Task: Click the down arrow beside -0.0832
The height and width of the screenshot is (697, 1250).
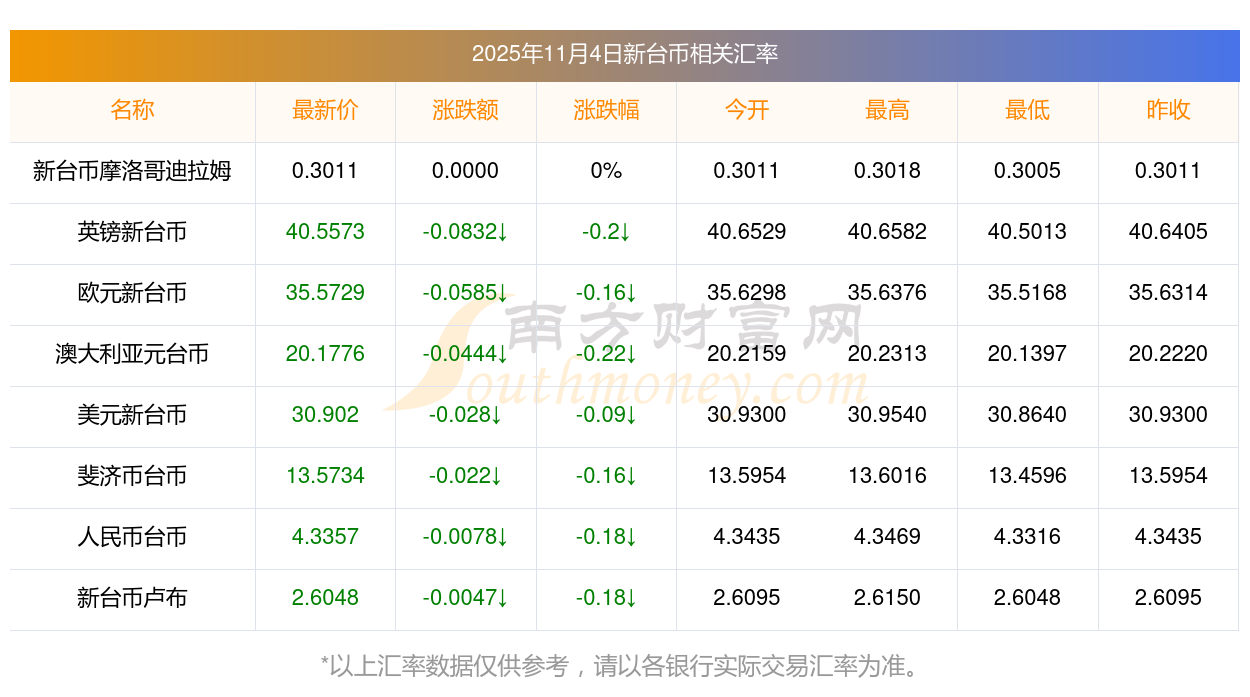Action: (x=502, y=233)
